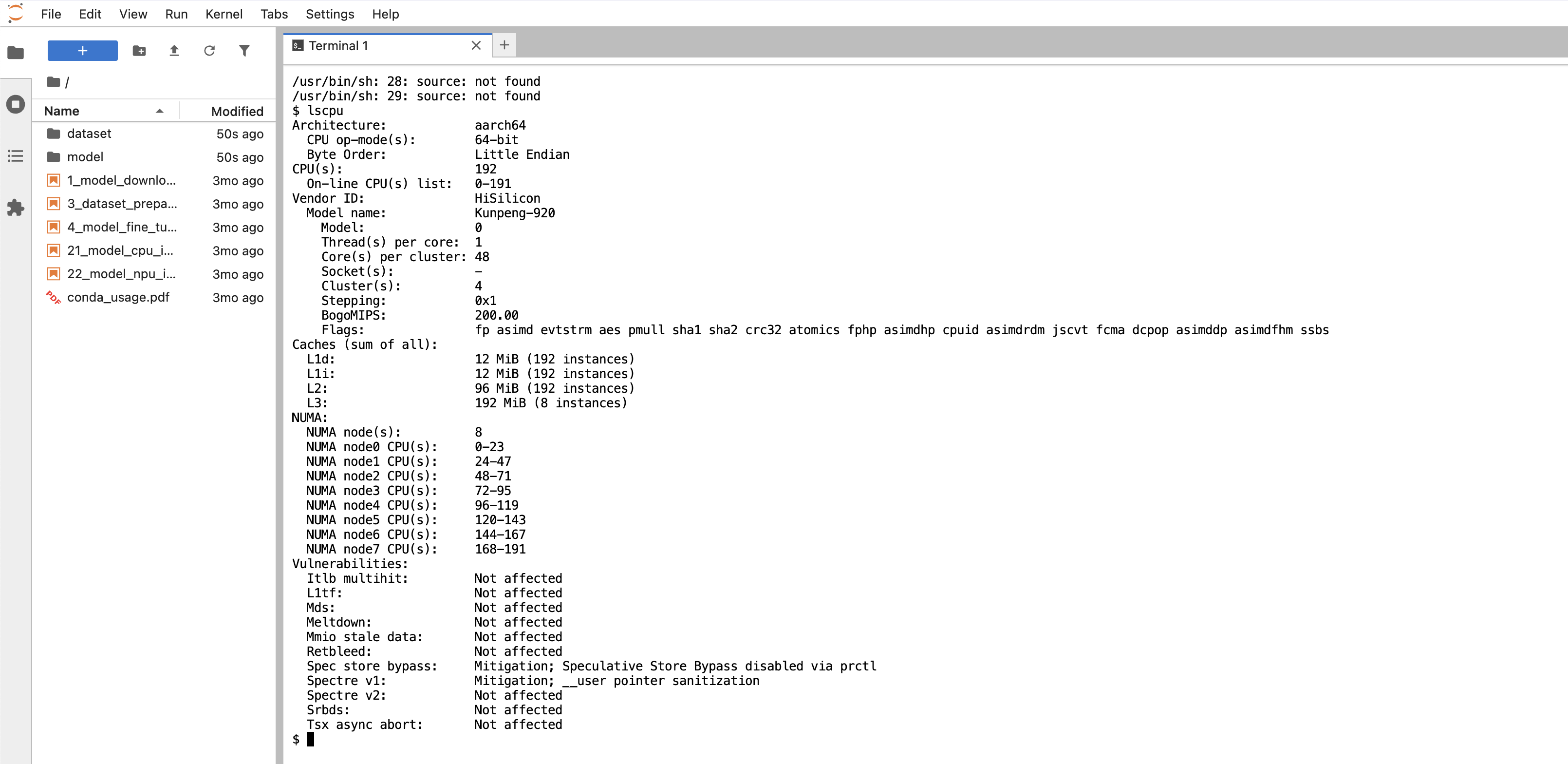Open a new tab with plus button

tap(504, 45)
